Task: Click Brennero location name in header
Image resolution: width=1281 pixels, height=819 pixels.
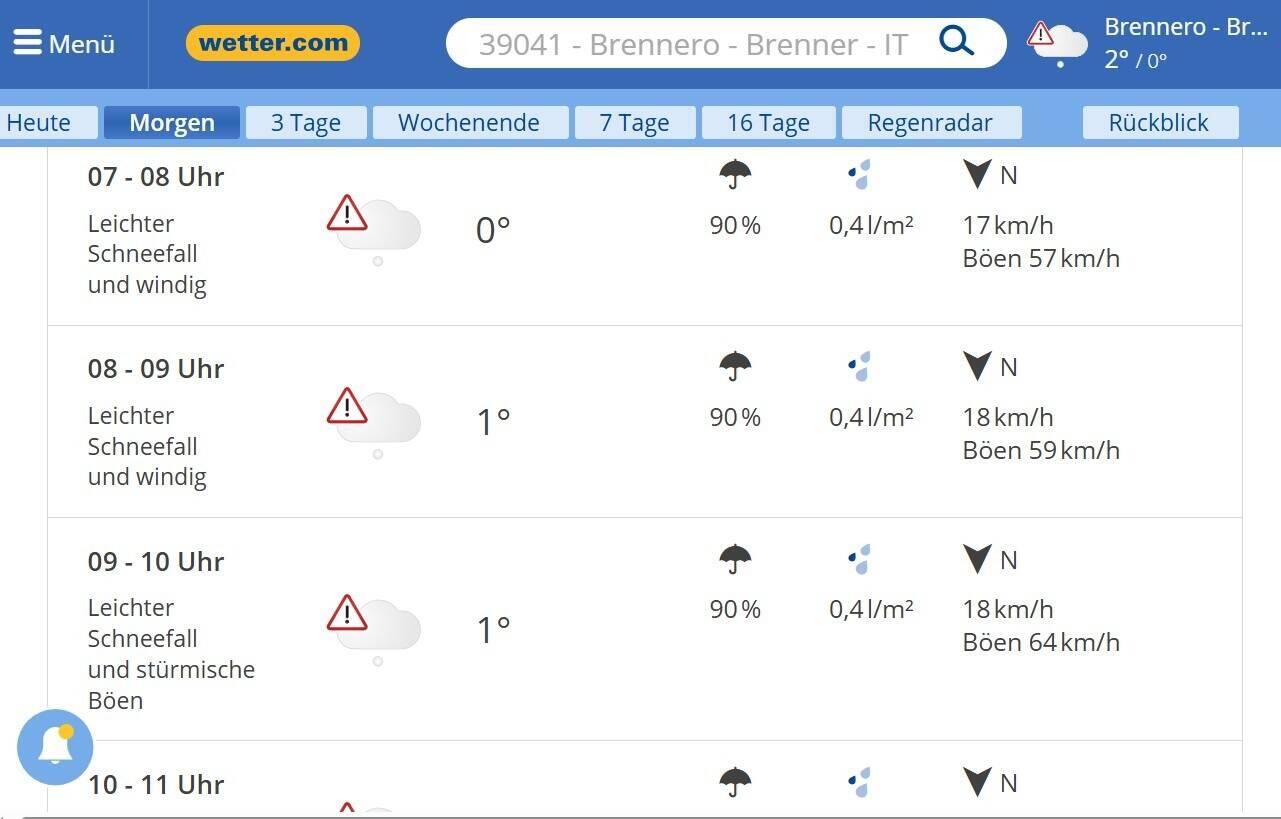Action: click(x=1185, y=27)
